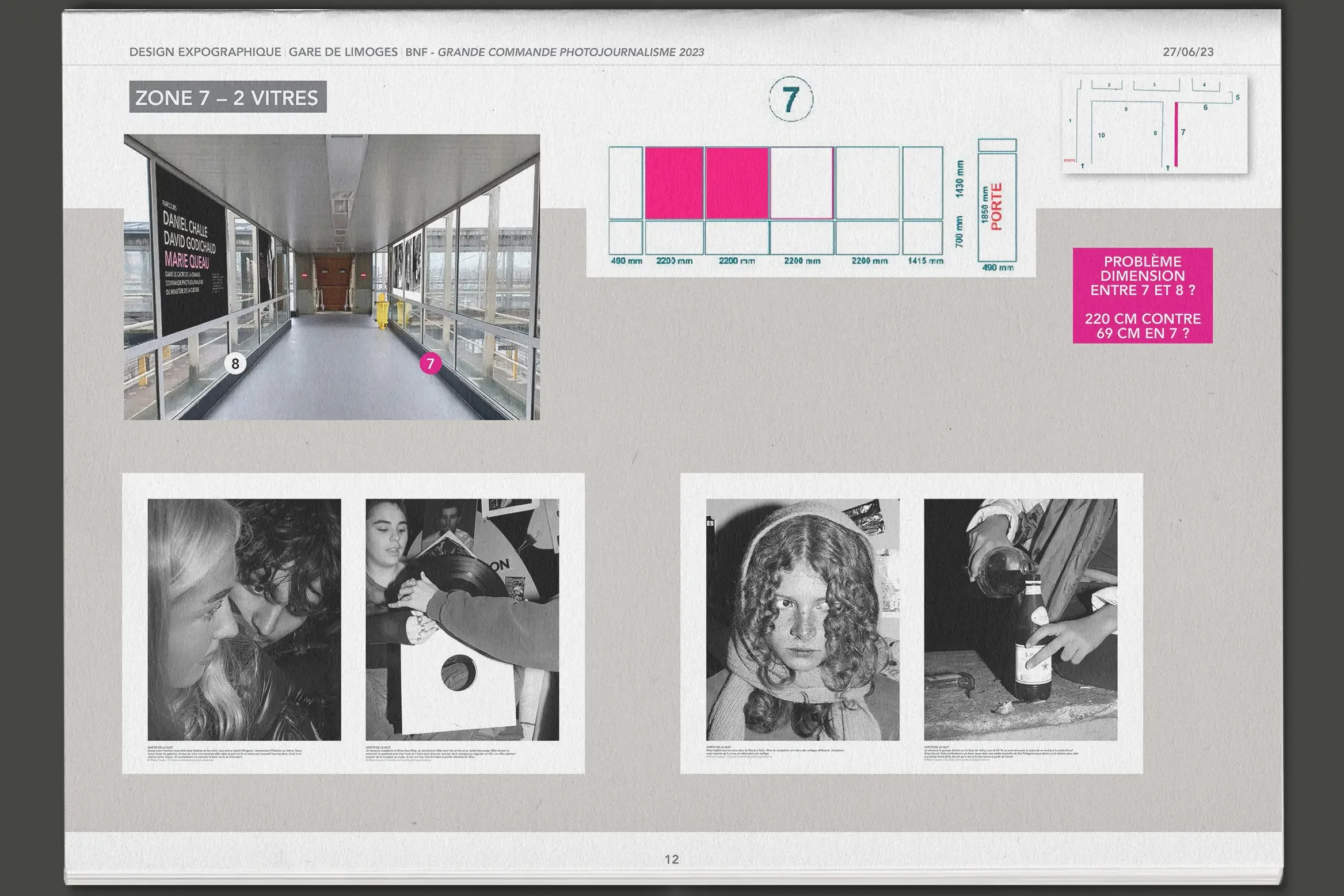Screen dimensions: 1344x896
Task: Click the pink PROBLÈME DIMENSION note box
Action: 1143,296
